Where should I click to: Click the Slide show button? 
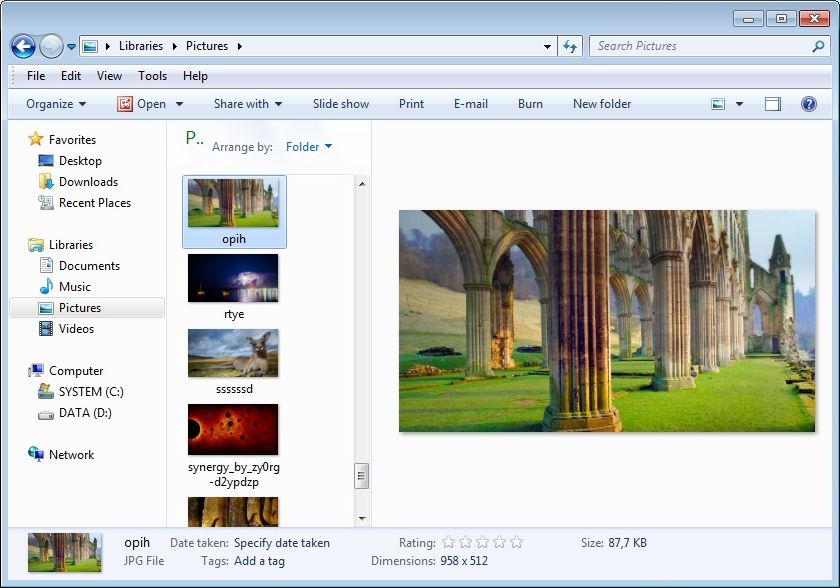pos(340,104)
